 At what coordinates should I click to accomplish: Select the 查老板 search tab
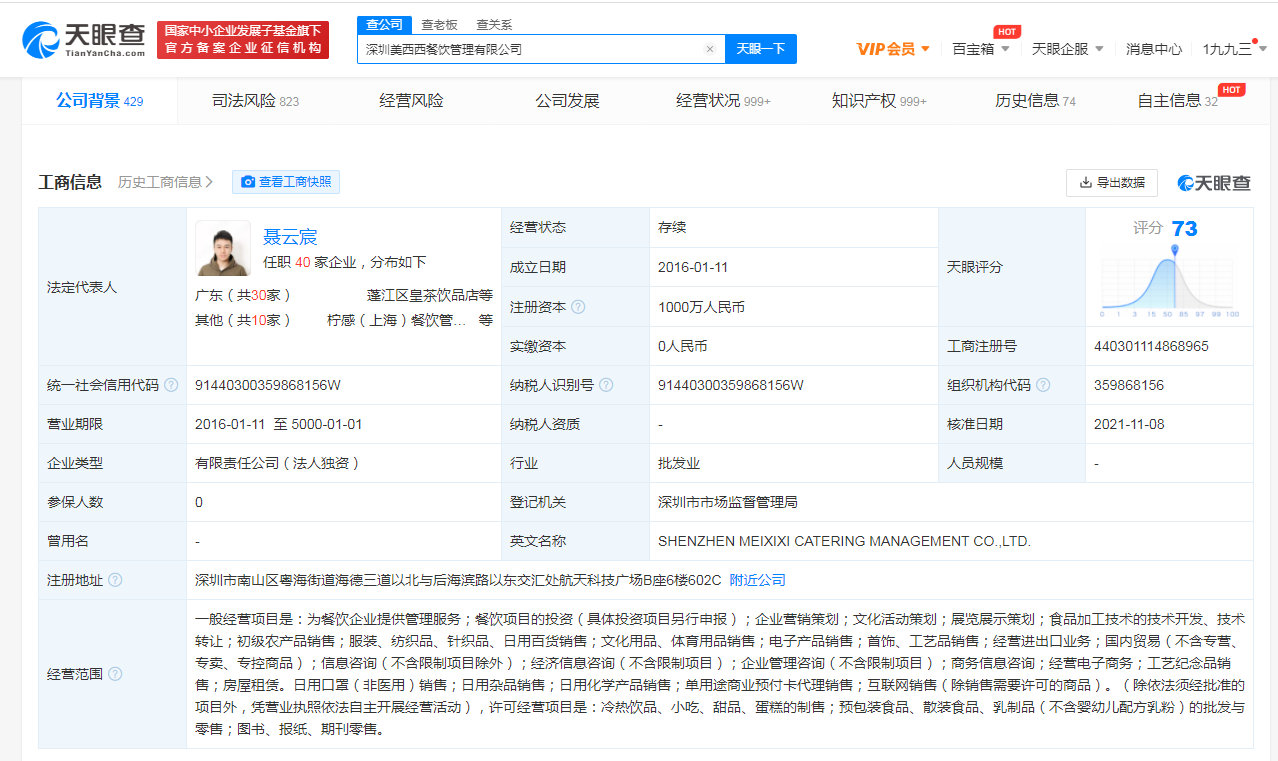click(439, 25)
